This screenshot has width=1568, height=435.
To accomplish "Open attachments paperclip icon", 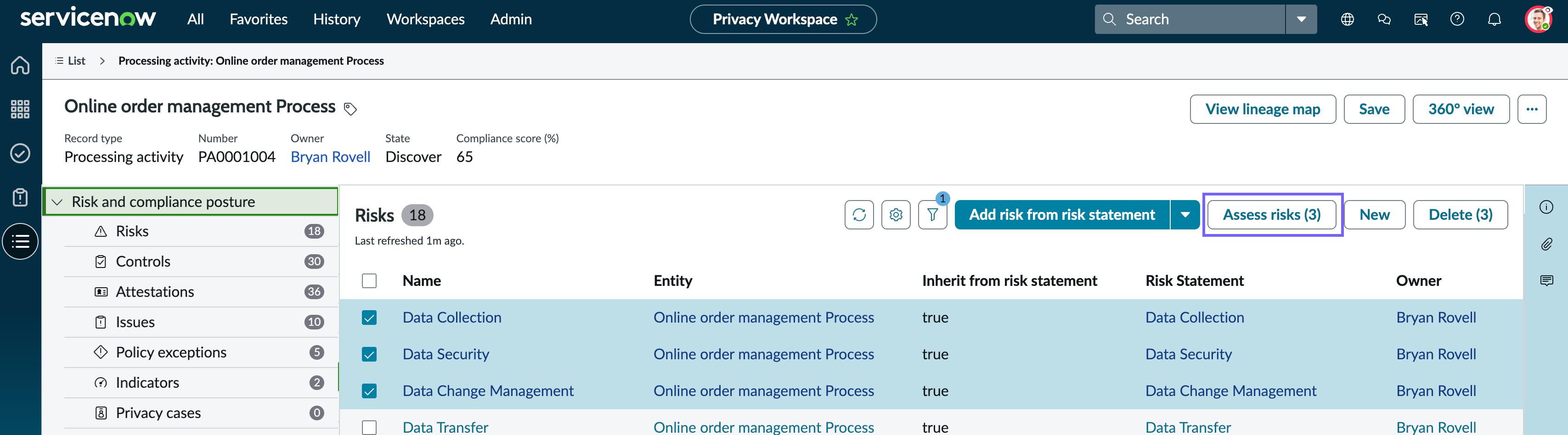I will click(1546, 244).
